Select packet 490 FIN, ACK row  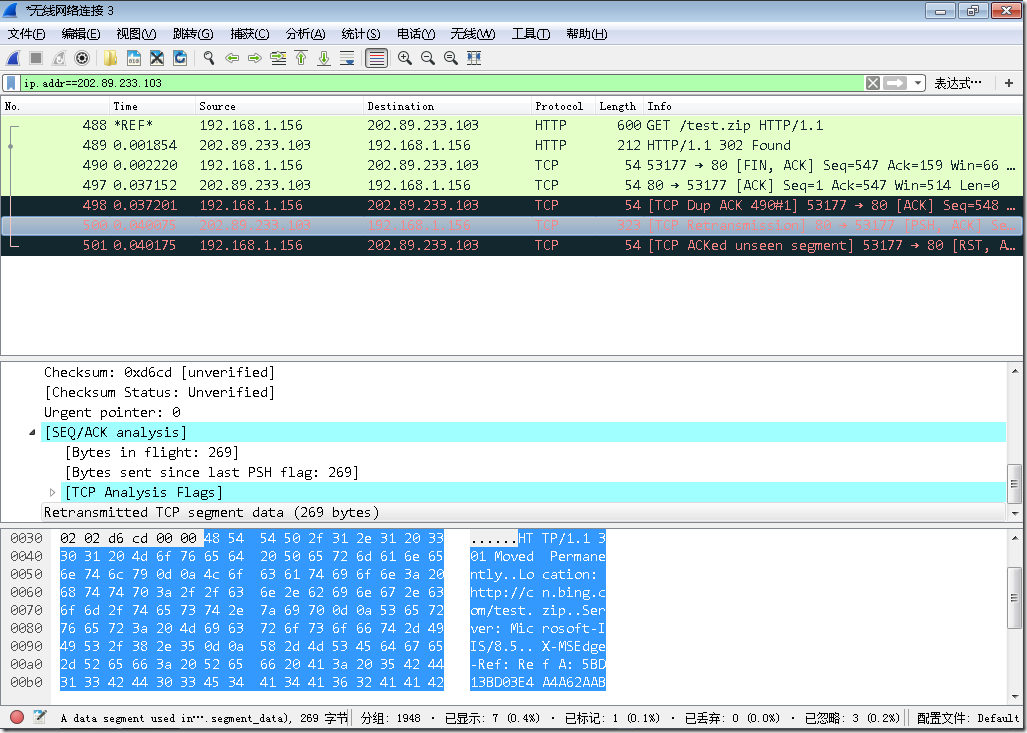click(512, 165)
